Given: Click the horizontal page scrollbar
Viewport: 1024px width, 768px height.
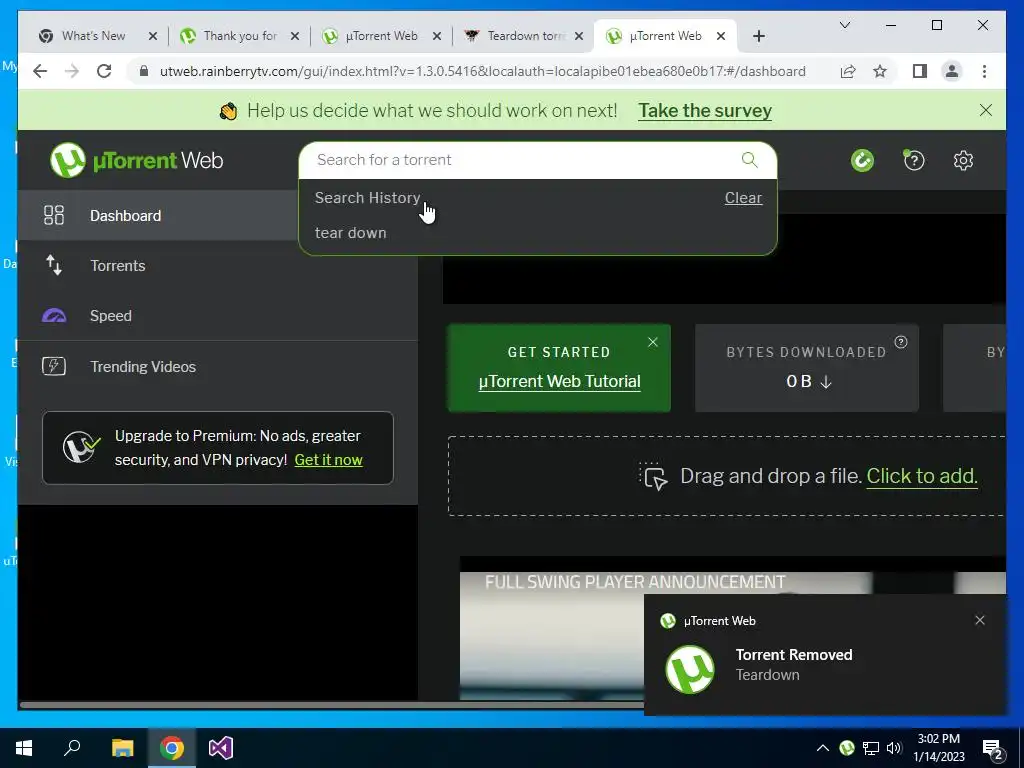Looking at the screenshot, I should [x=332, y=705].
